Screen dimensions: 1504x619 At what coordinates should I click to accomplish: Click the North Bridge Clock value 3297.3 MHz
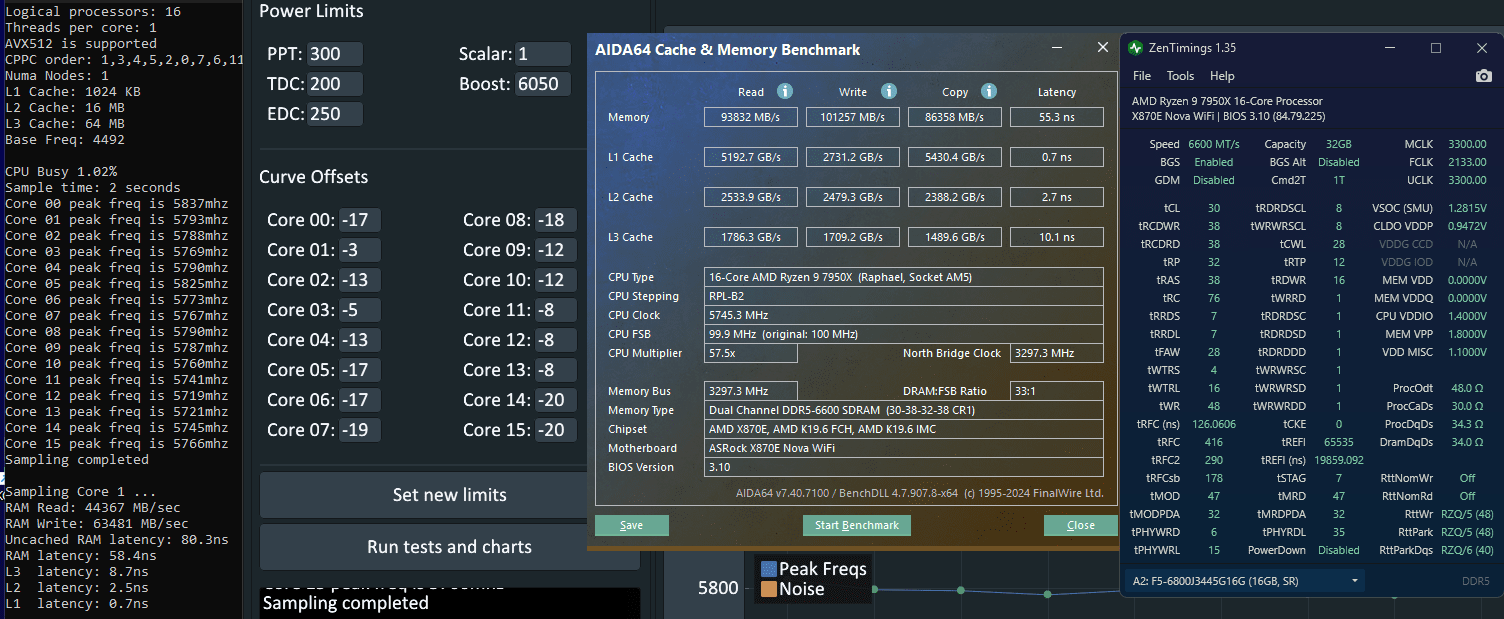pos(1057,353)
